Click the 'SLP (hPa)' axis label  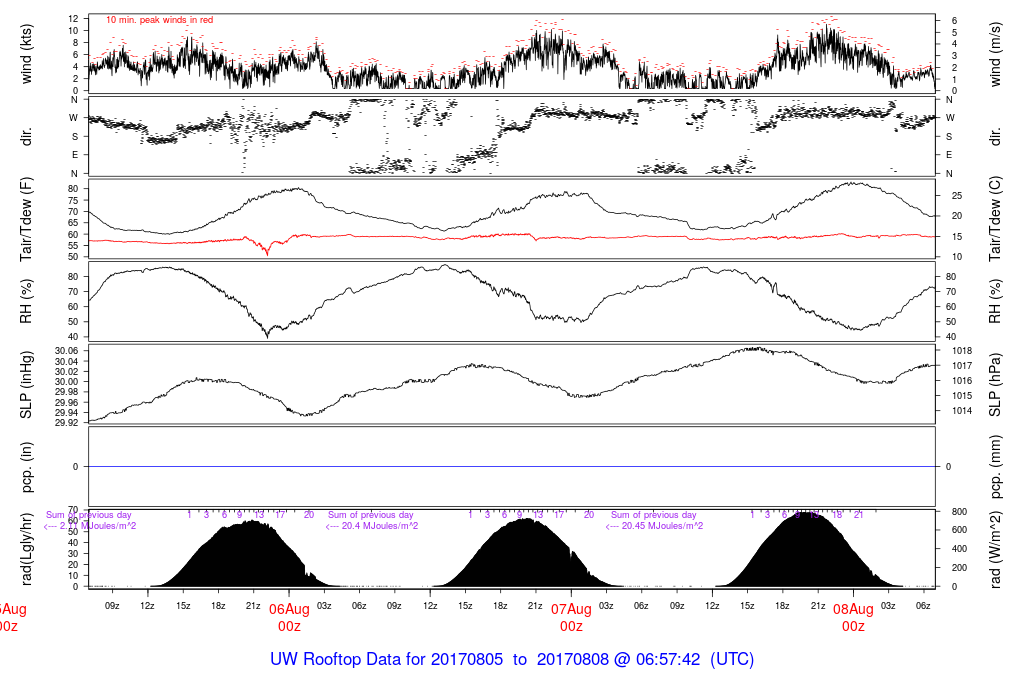[x=995, y=385]
